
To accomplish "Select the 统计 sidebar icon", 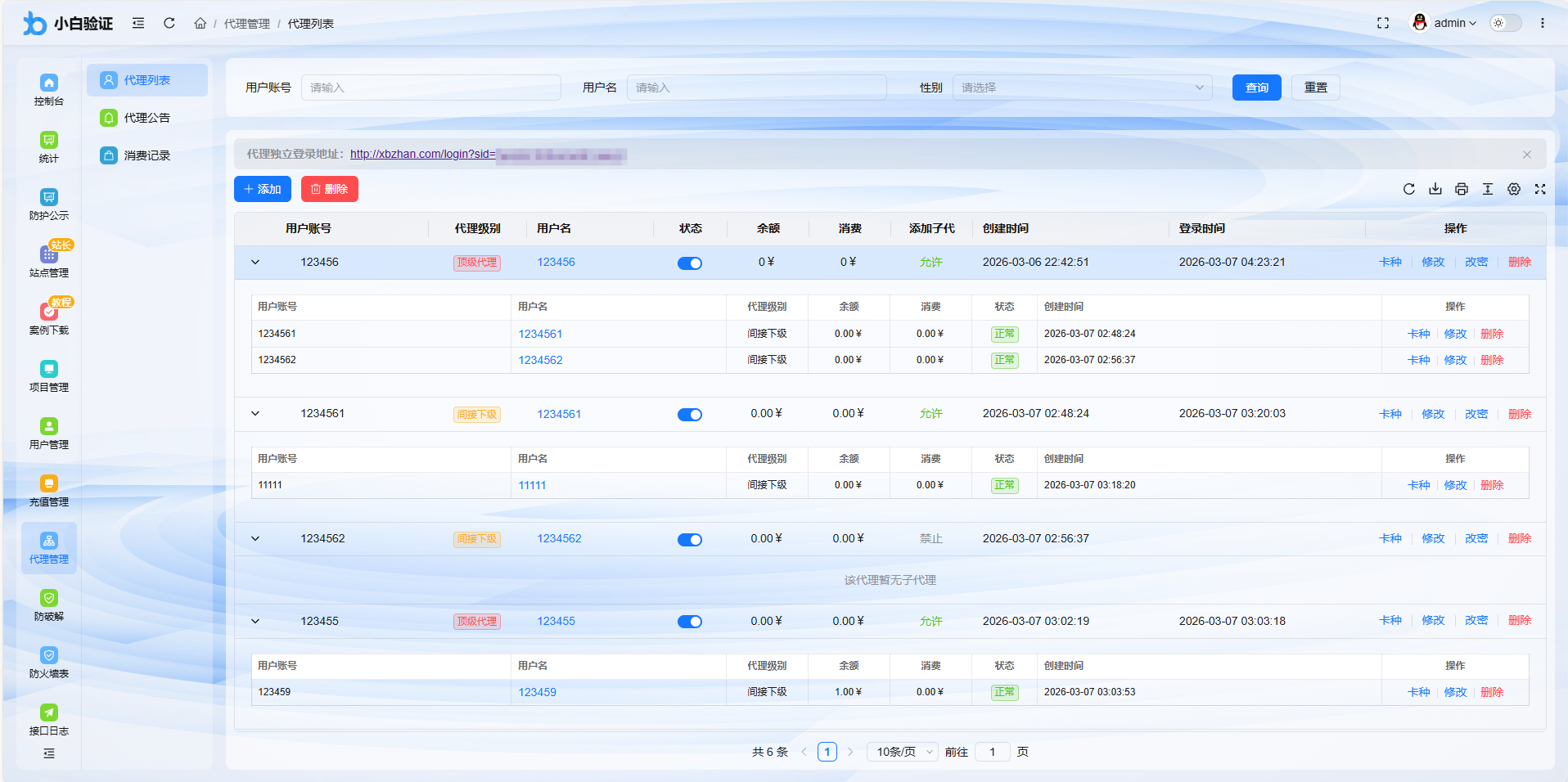I will 49,146.
